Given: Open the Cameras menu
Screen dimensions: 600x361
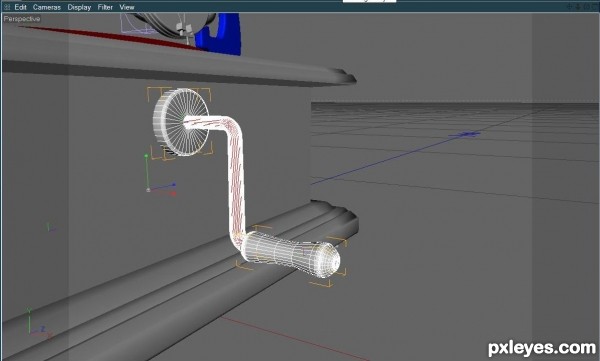Looking at the screenshot, I should (x=47, y=7).
